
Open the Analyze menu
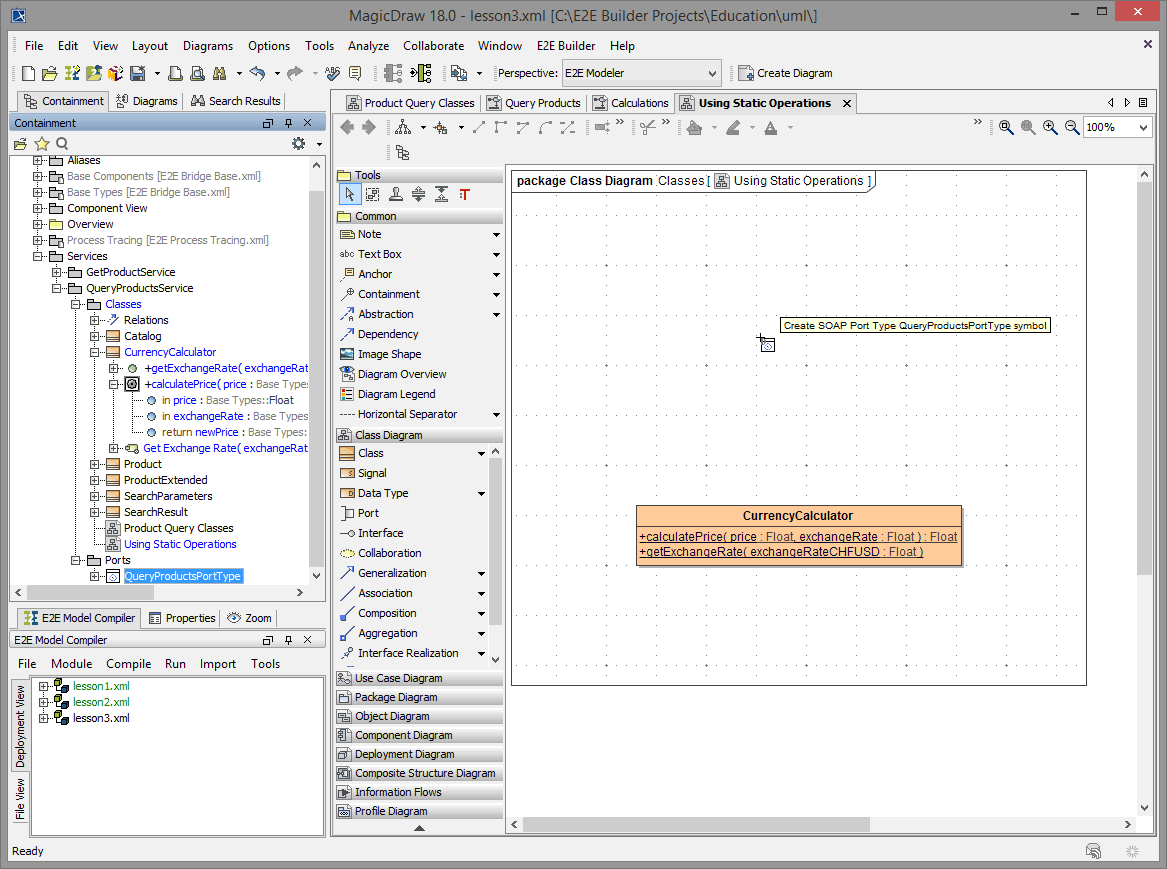(368, 46)
